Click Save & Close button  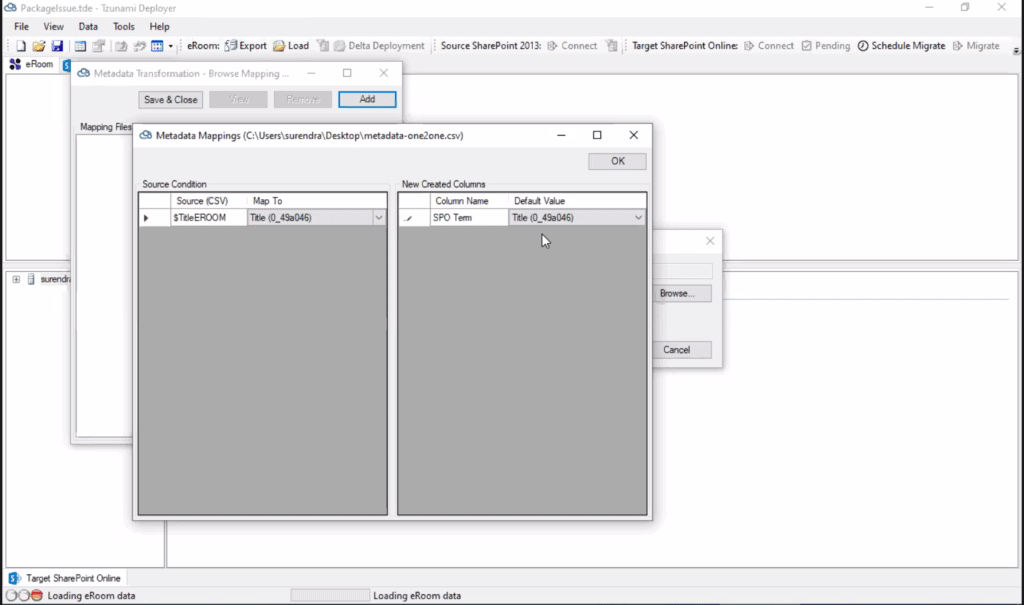pos(170,99)
